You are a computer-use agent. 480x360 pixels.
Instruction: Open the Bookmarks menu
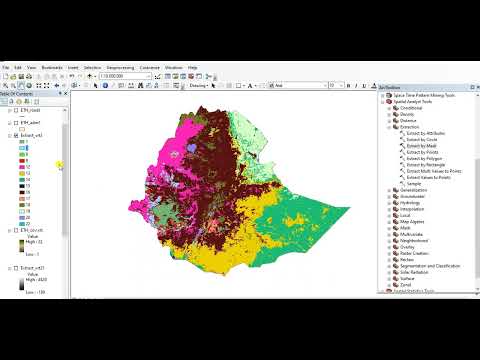point(52,67)
